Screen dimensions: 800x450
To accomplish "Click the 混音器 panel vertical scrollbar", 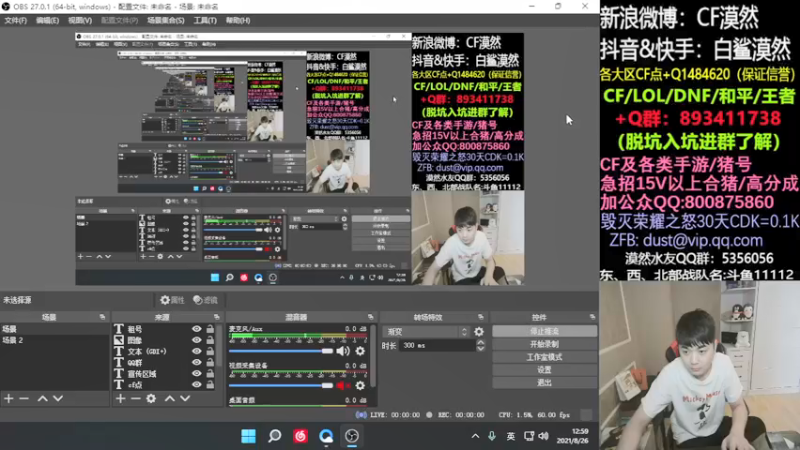I will (373, 356).
